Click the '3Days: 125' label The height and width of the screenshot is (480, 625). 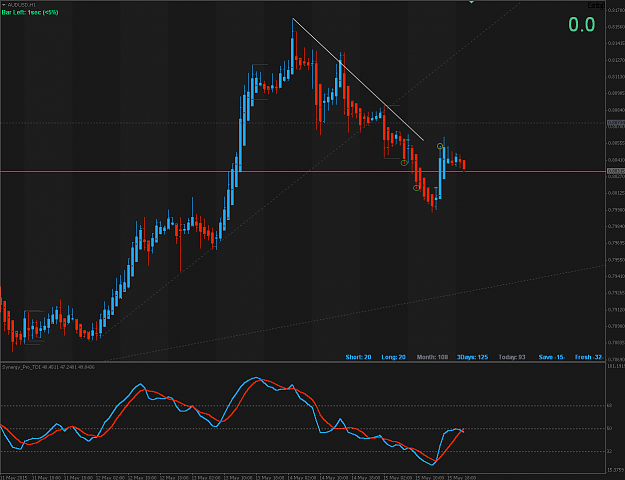(472, 357)
